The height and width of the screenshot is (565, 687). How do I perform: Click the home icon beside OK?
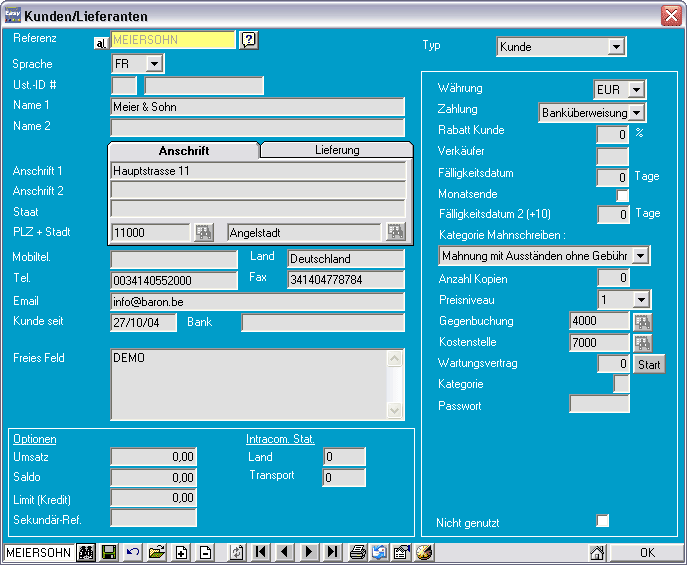(x=597, y=552)
